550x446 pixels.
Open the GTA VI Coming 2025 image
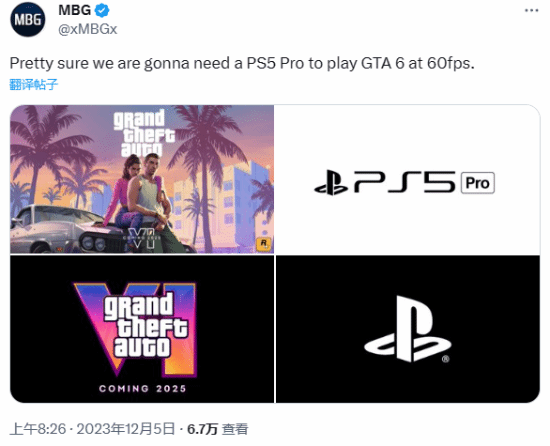point(142,329)
